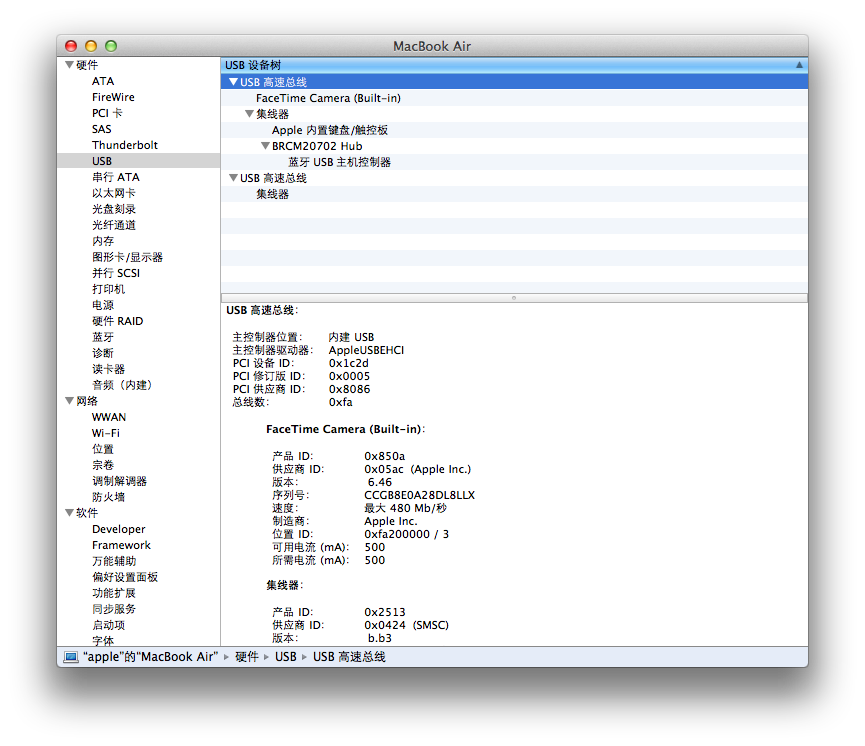Image resolution: width=865 pixels, height=746 pixels.
Task: Click 硬件 in the bottom path bar
Action: (247, 657)
